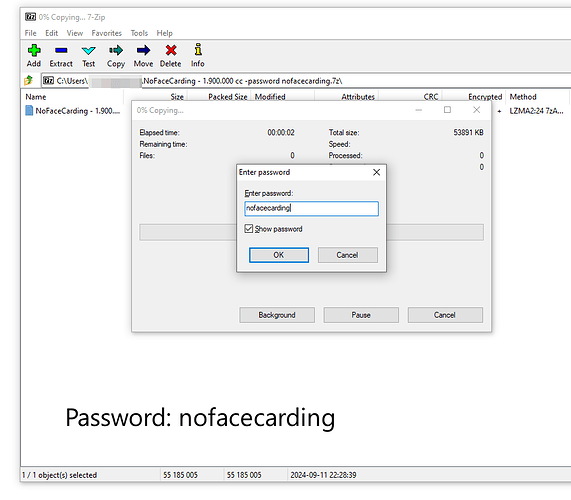571x500 pixels.
Task: Sort by Size column header
Action: [177, 97]
